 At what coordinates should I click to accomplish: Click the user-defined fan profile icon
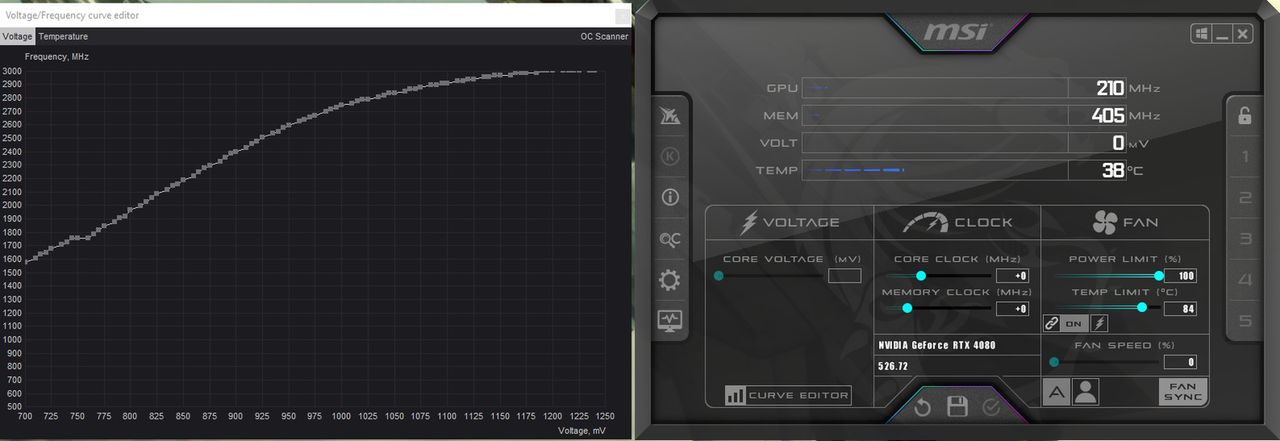pos(1085,392)
